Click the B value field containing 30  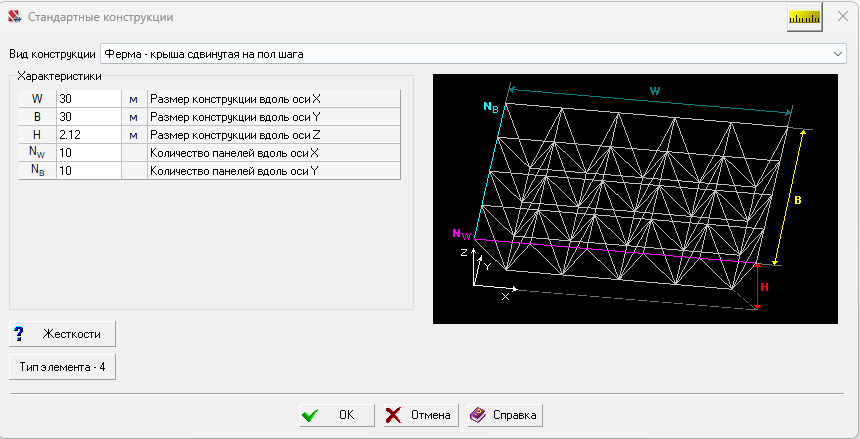click(x=88, y=117)
